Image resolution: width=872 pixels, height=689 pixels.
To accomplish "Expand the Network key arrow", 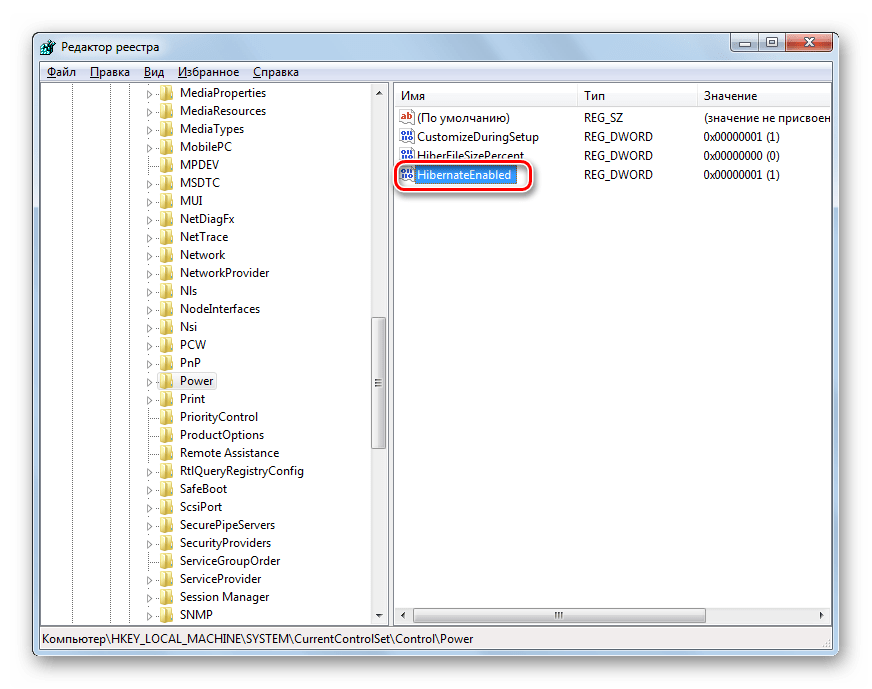I will (x=149, y=256).
